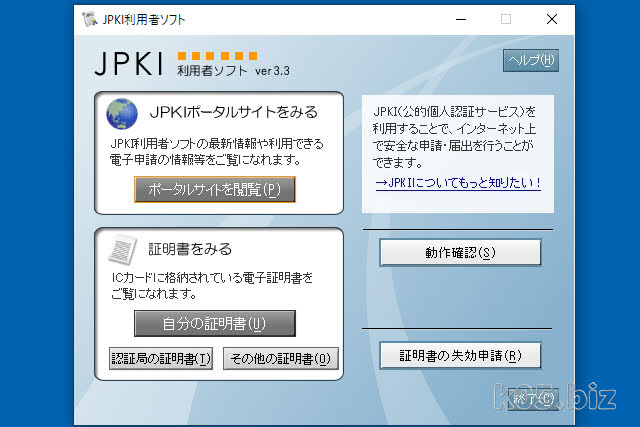This screenshot has height=427, width=640.
Task: Open その他の証明書(O)
Action: [281, 358]
